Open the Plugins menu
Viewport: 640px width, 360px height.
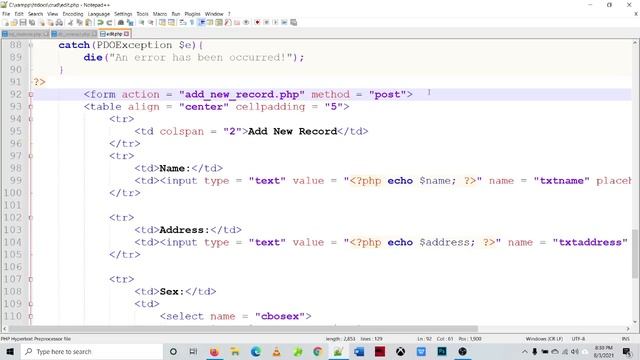(x=192, y=14)
